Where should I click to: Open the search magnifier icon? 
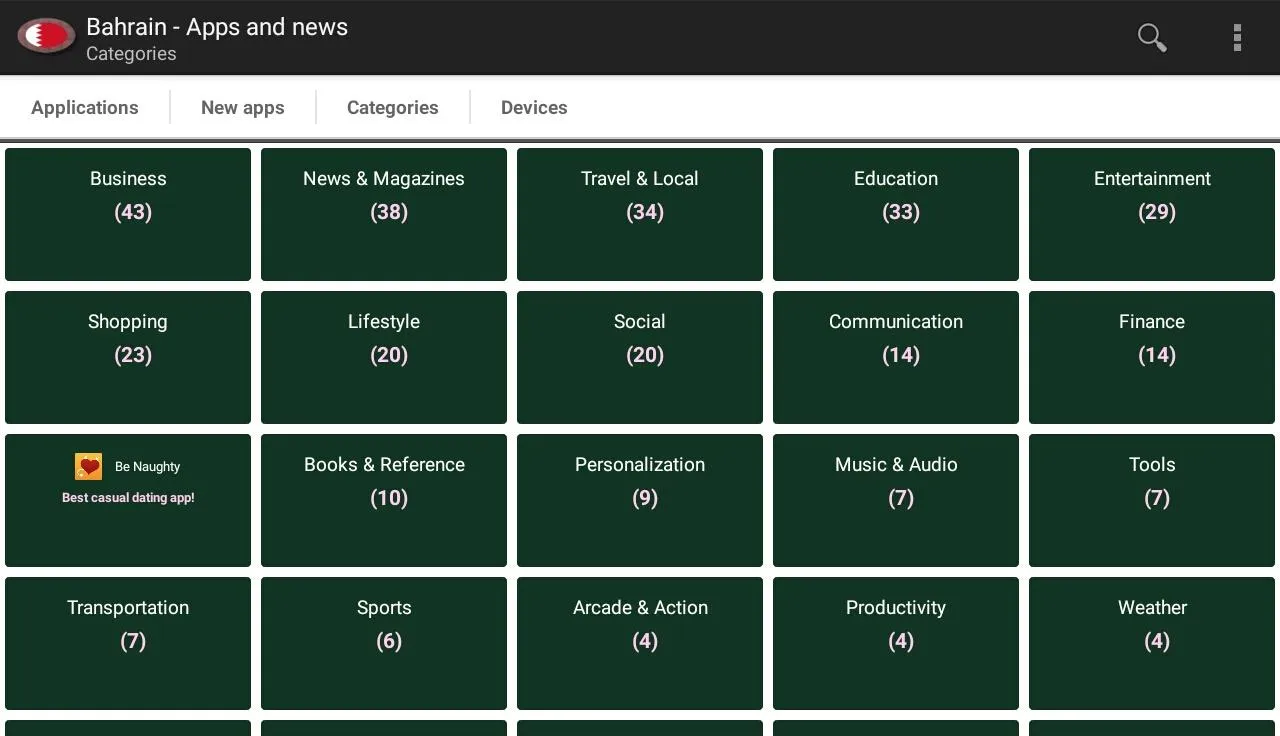[1152, 38]
